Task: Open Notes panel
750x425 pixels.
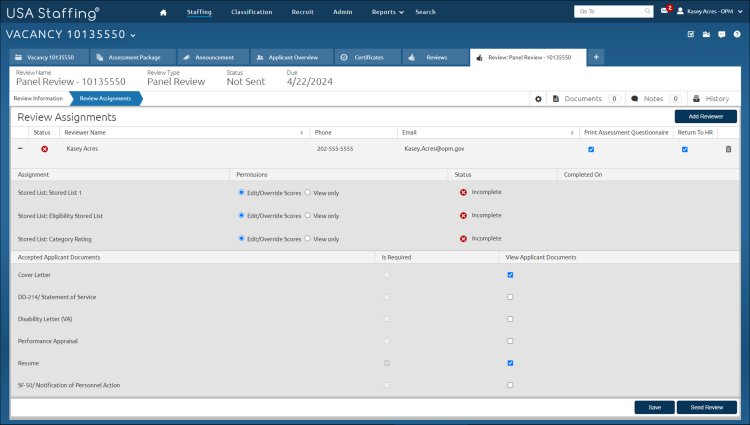Action: point(656,99)
